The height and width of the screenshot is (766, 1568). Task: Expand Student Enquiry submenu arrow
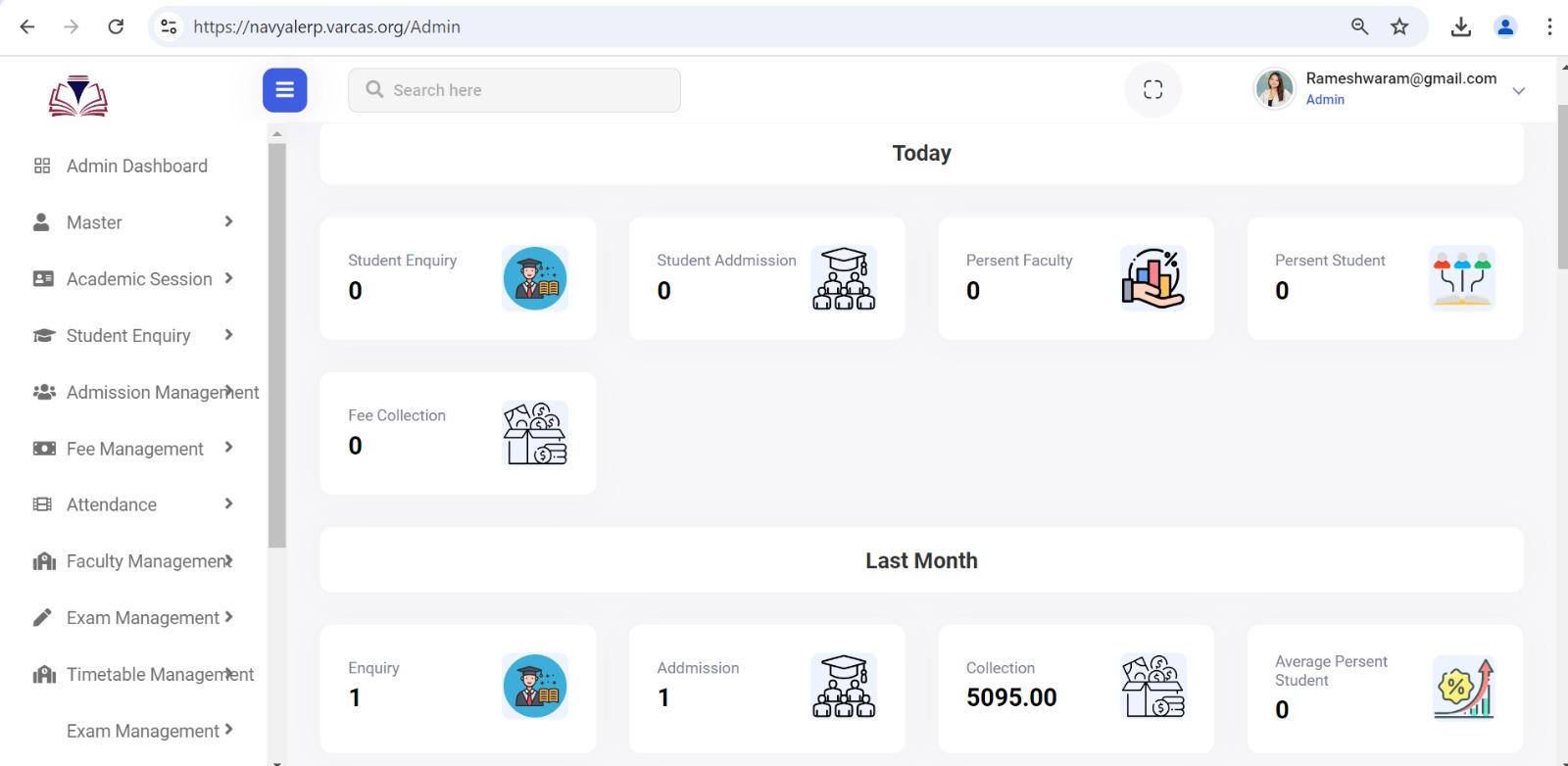pyautogui.click(x=228, y=334)
